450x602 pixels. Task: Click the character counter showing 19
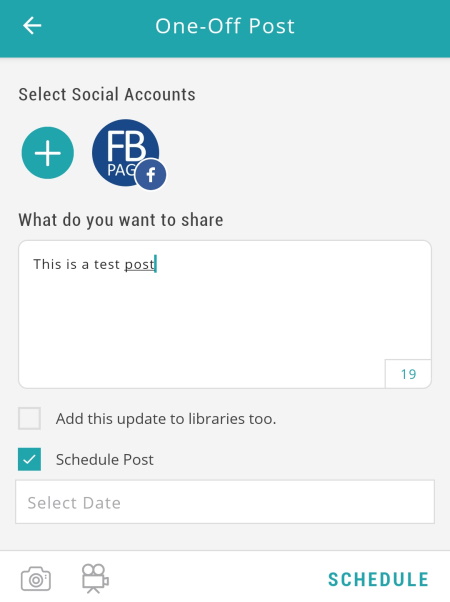coord(408,374)
